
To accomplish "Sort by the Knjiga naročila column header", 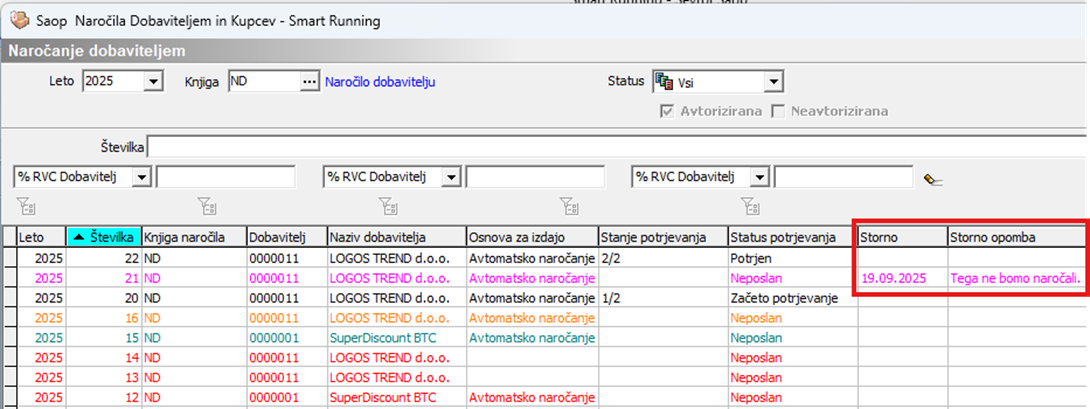I will [194, 236].
